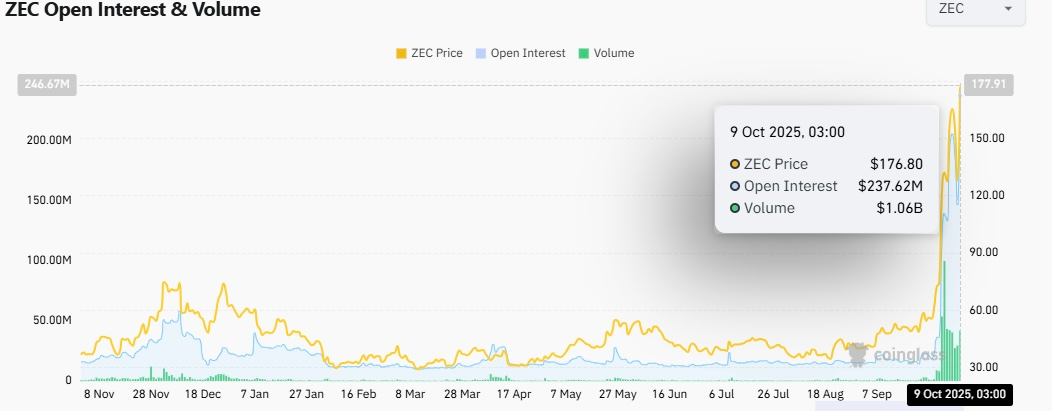Click the green Volume legend marker
Image resolution: width=1052 pixels, height=411 pixels.
583,53
